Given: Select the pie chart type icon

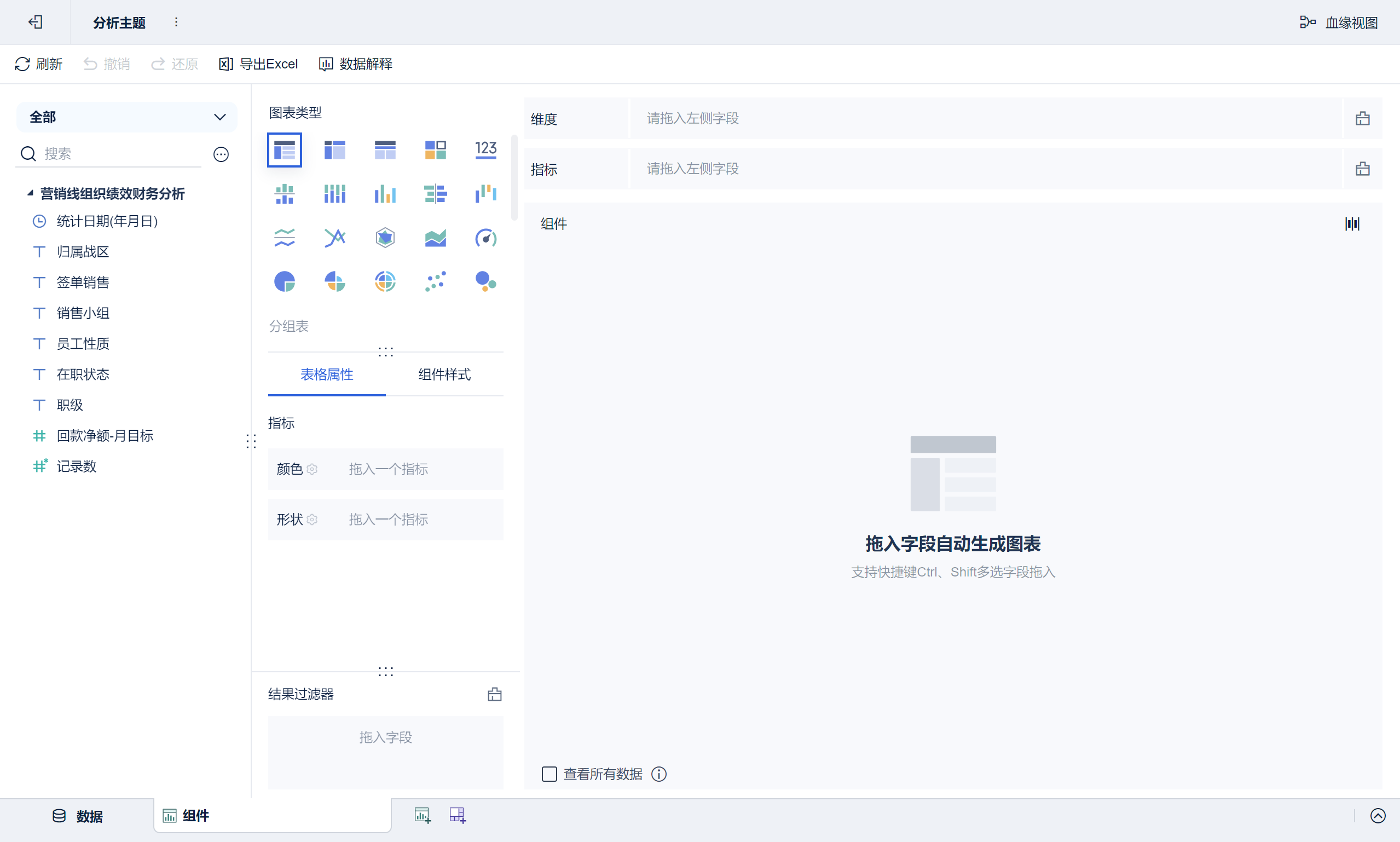Looking at the screenshot, I should click(284, 281).
